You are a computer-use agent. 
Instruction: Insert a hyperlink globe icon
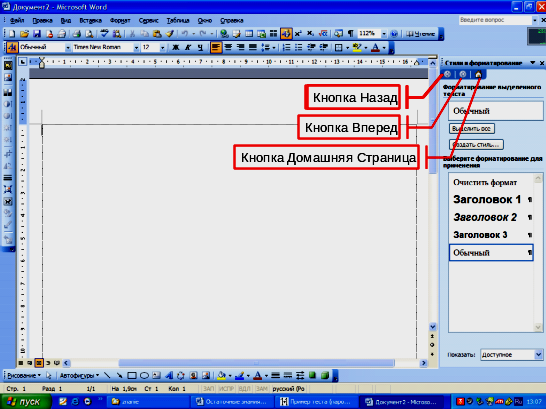225,34
